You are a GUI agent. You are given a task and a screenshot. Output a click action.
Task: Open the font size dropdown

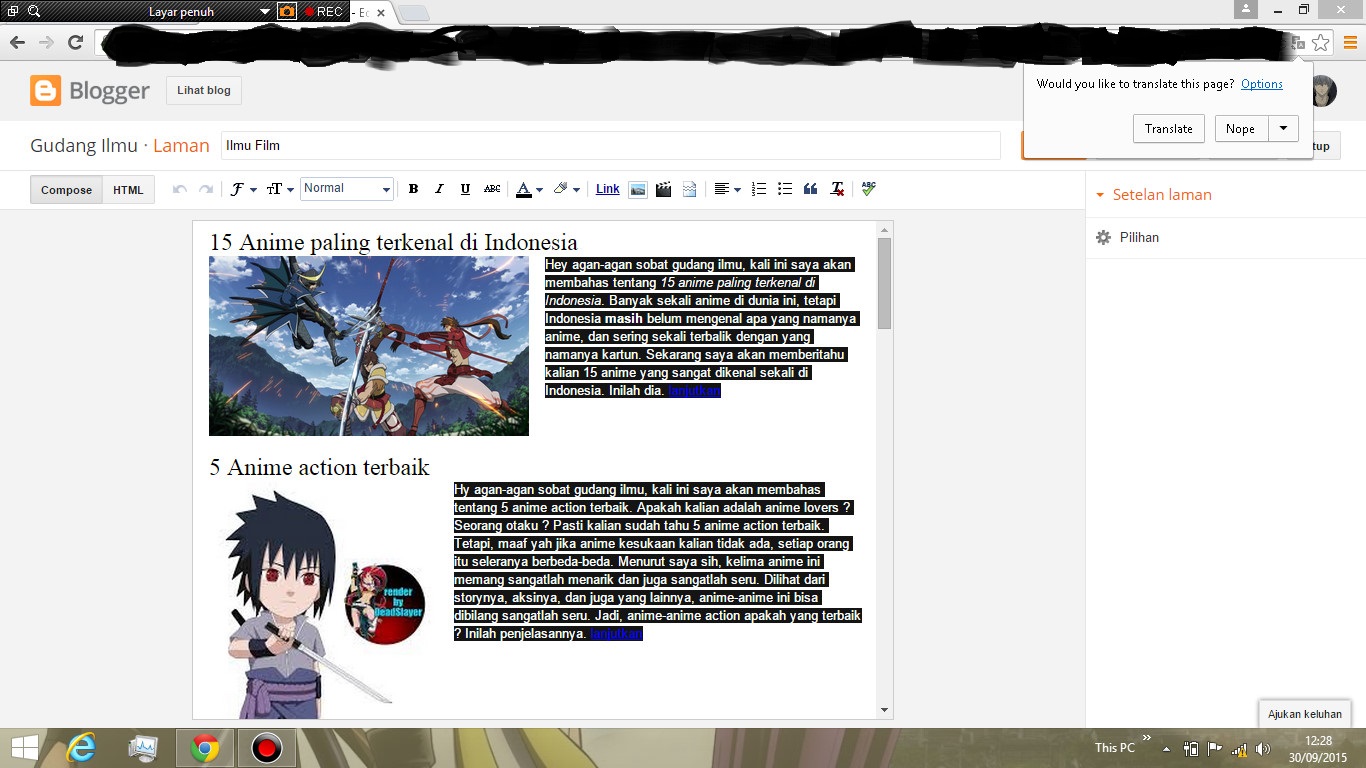click(278, 189)
